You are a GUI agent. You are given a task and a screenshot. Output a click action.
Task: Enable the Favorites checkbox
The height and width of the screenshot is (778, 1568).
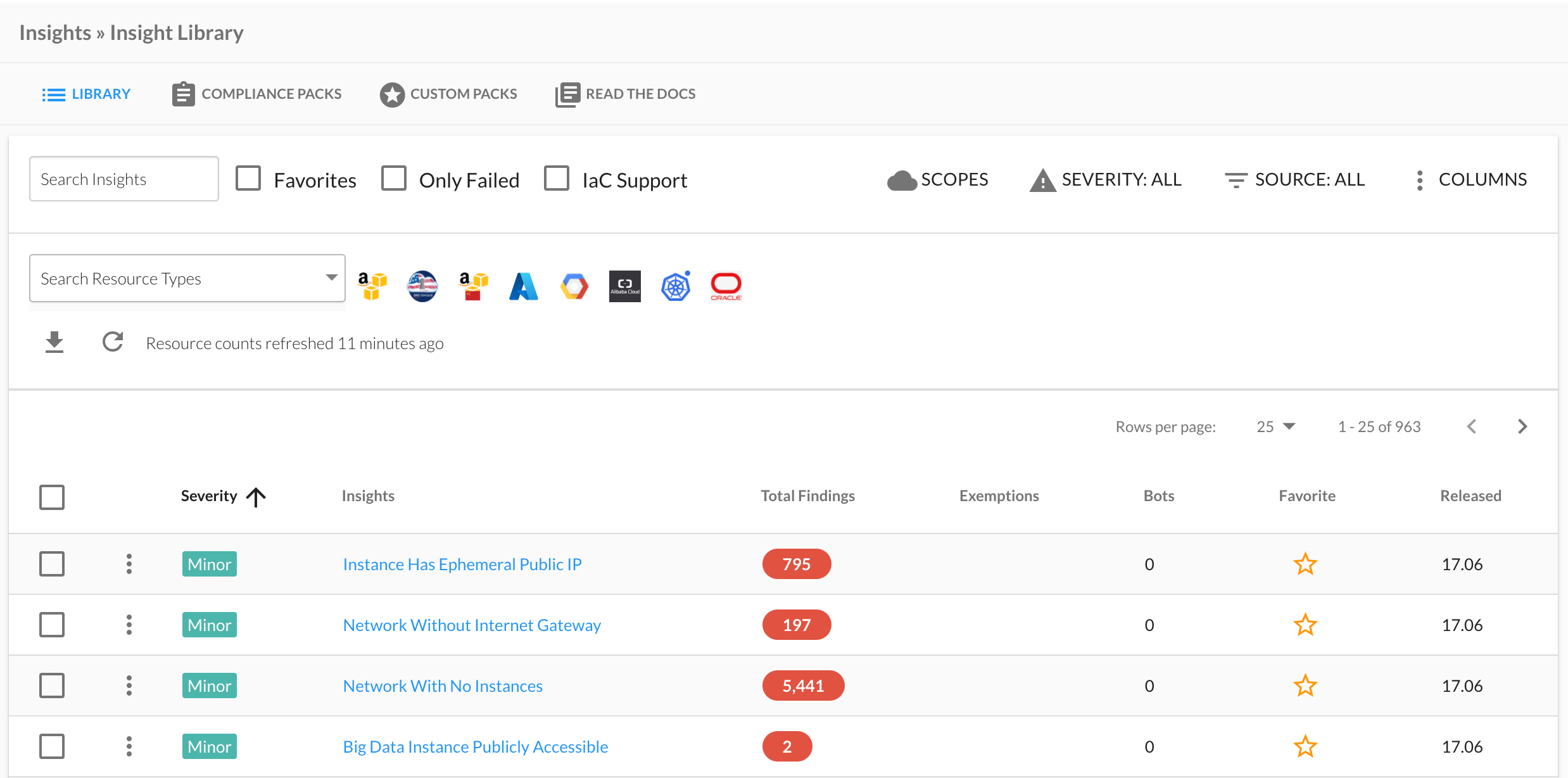248,179
